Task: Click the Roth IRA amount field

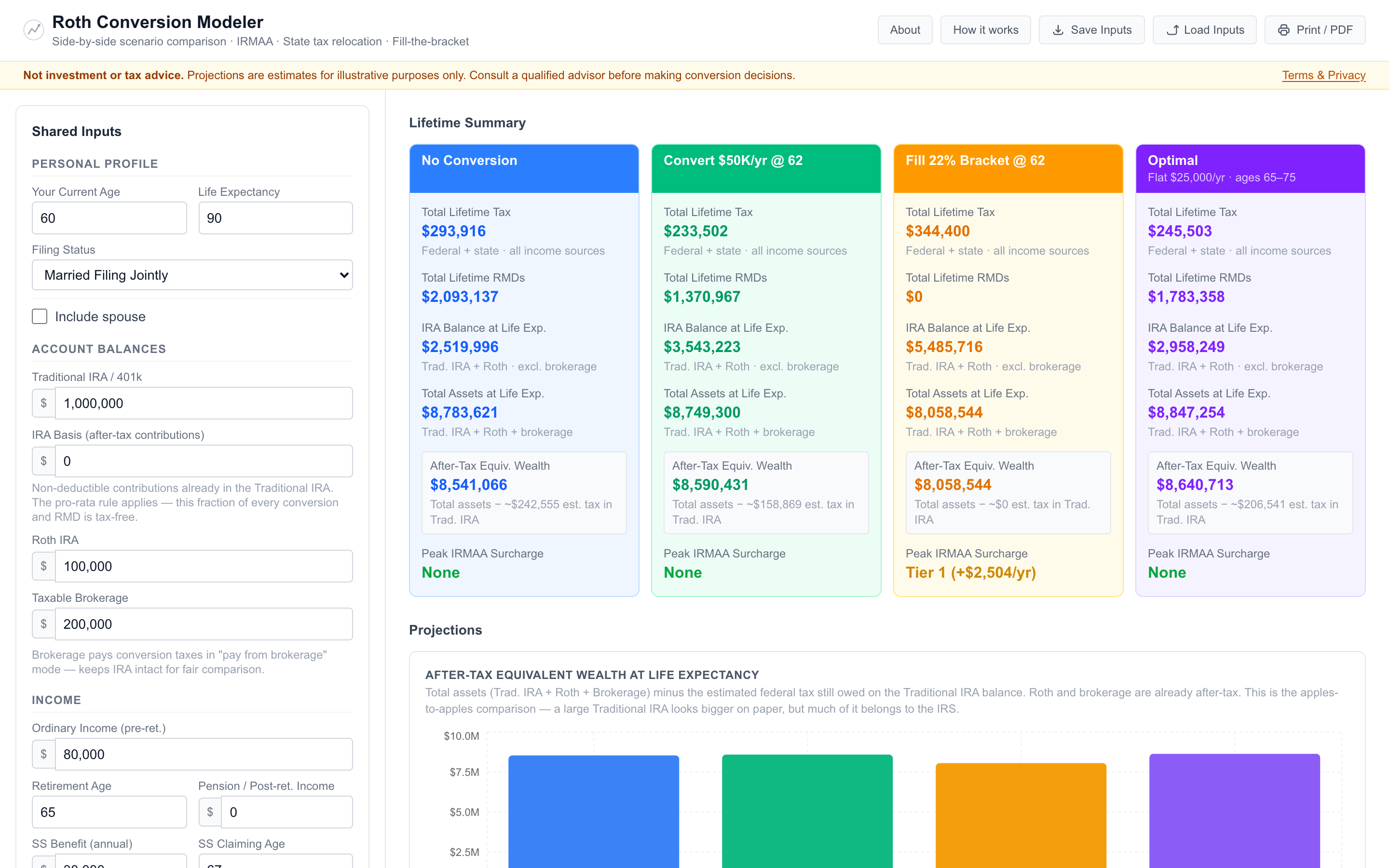Action: pyautogui.click(x=204, y=566)
